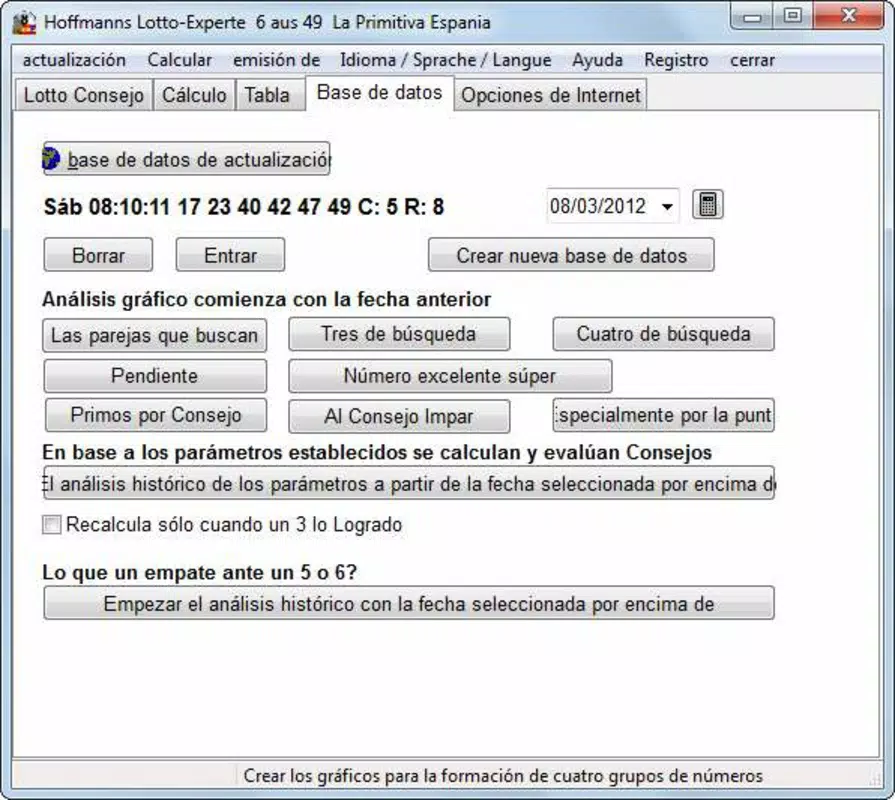
Task: Click the Pendiente button
Action: (x=155, y=375)
